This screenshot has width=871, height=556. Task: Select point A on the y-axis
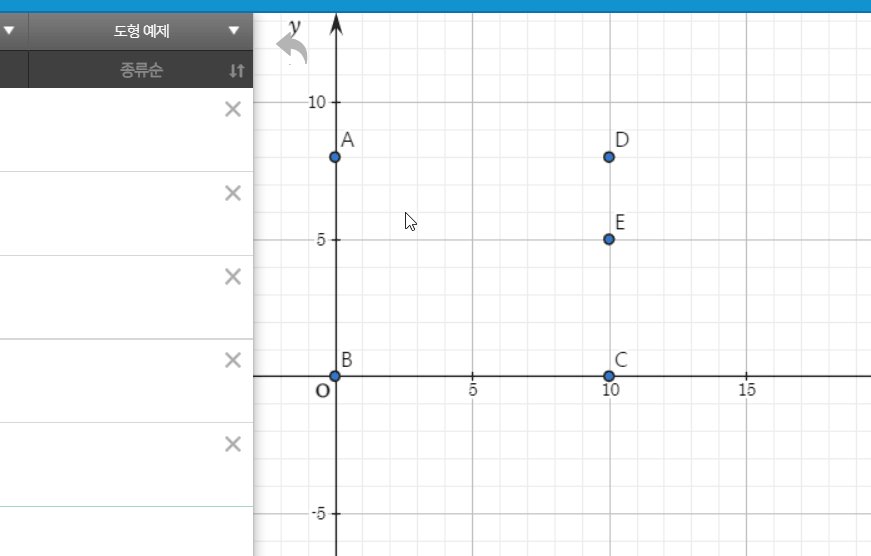pyautogui.click(x=335, y=157)
